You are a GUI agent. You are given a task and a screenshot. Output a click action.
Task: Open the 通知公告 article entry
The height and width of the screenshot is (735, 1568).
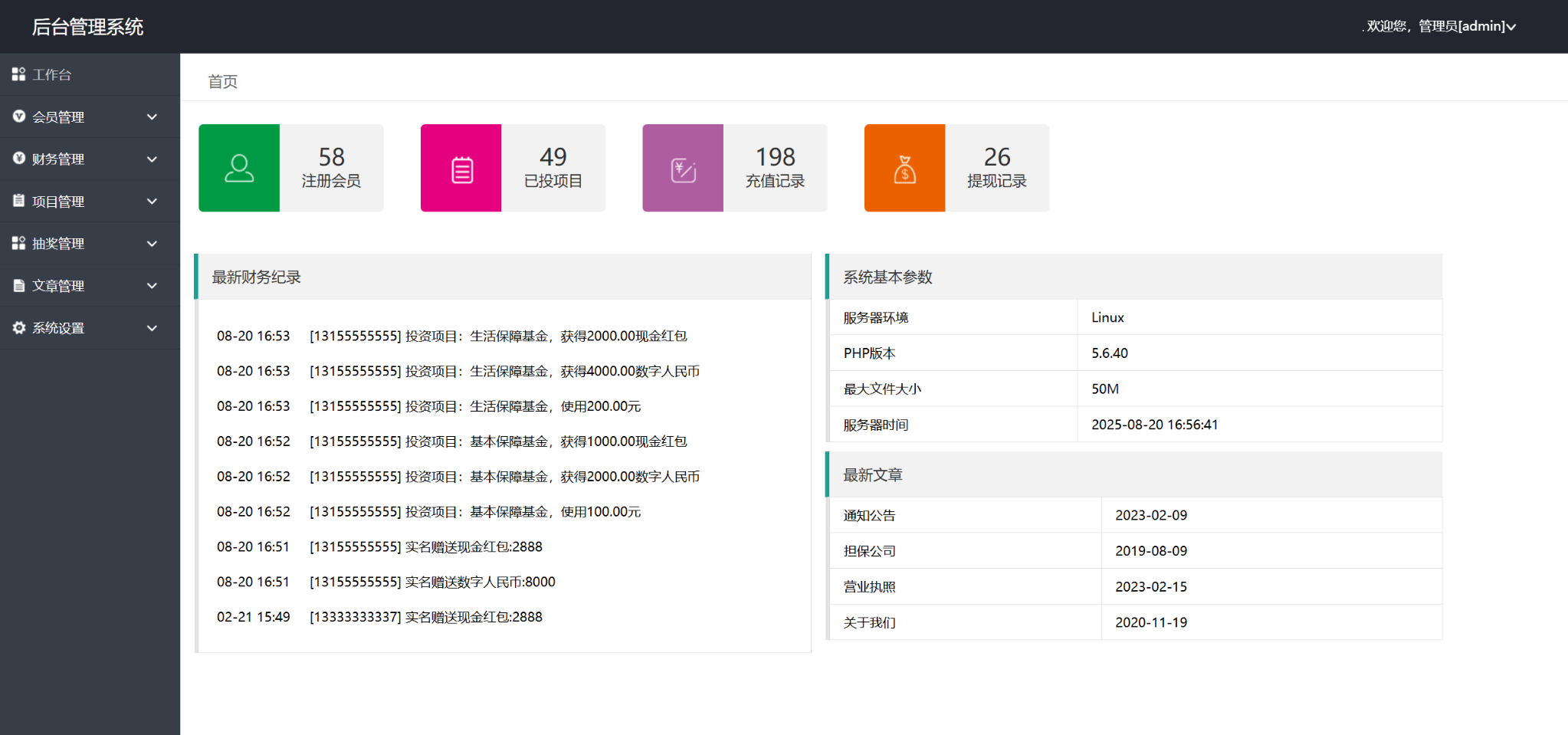pos(869,516)
